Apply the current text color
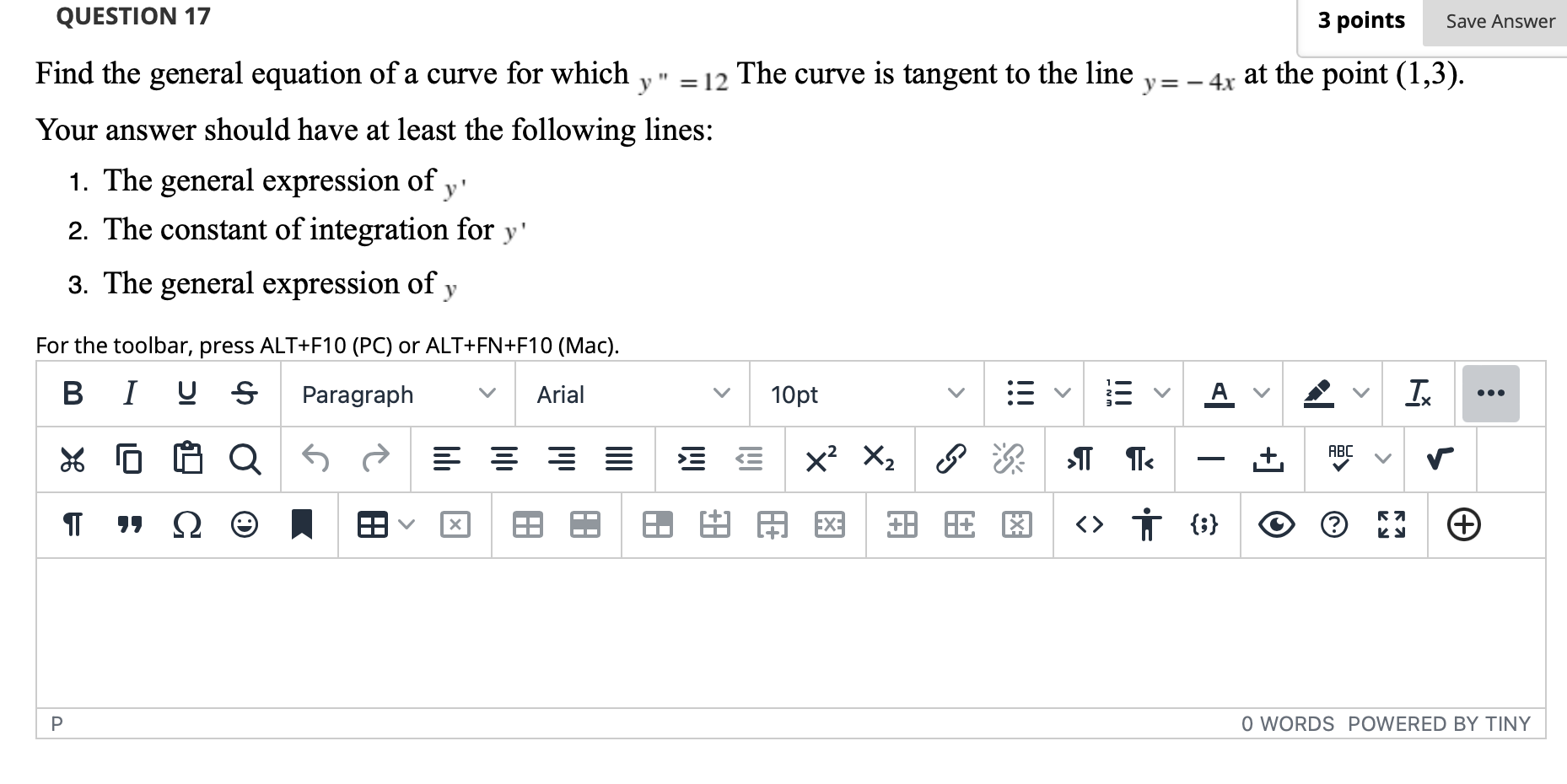The width and height of the screenshot is (1567, 784). (1219, 394)
